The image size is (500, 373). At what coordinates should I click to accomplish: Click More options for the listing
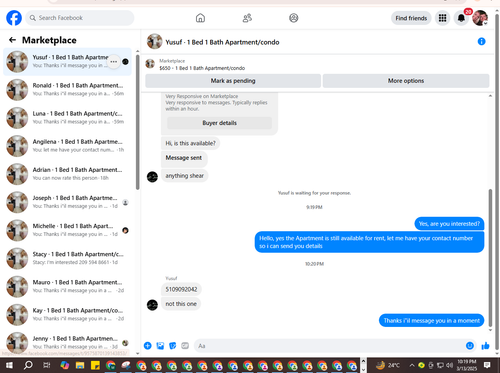click(x=406, y=81)
